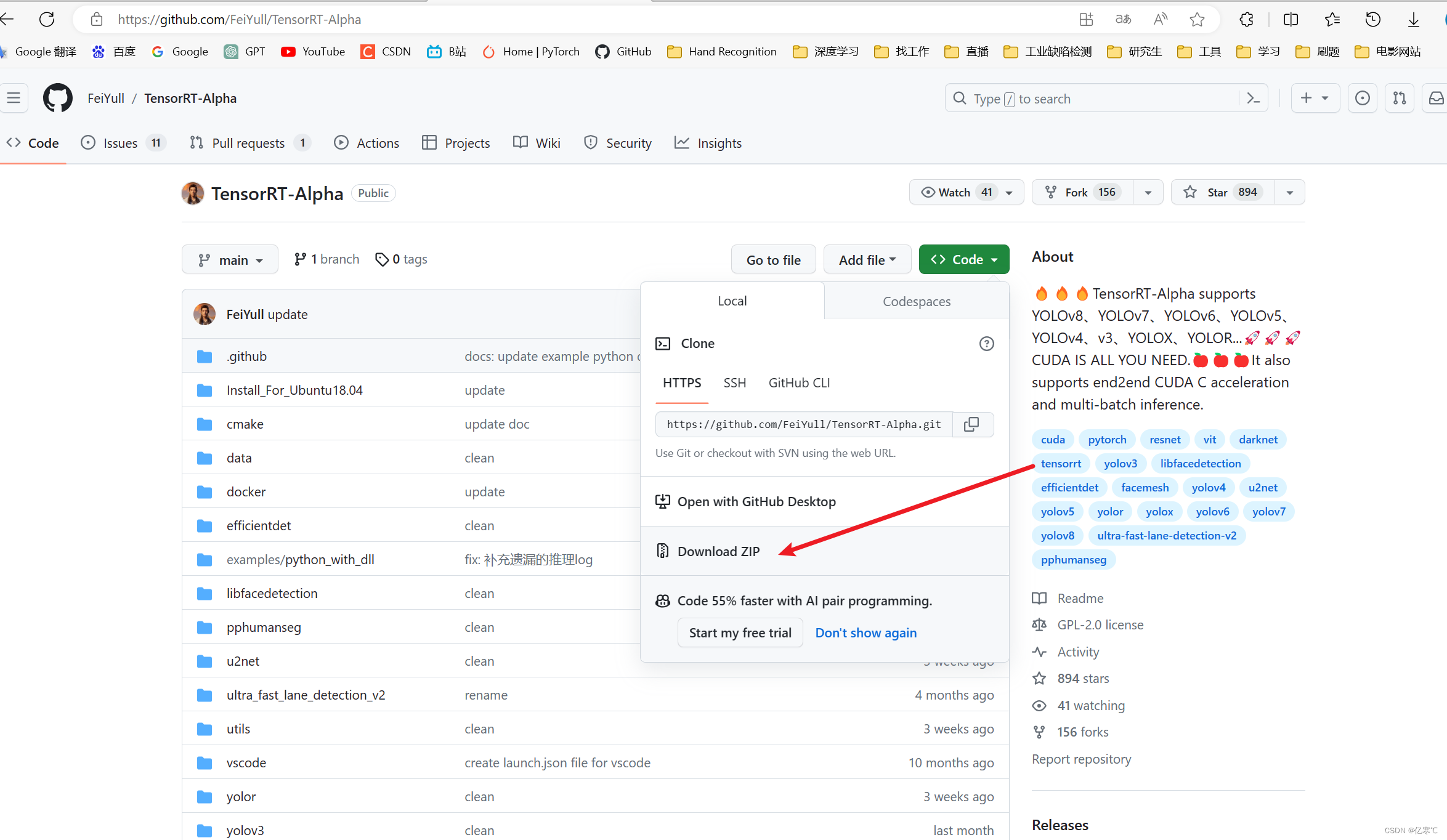Open the Star lists dropdown arrow
This screenshot has height=840, width=1447.
[1290, 192]
